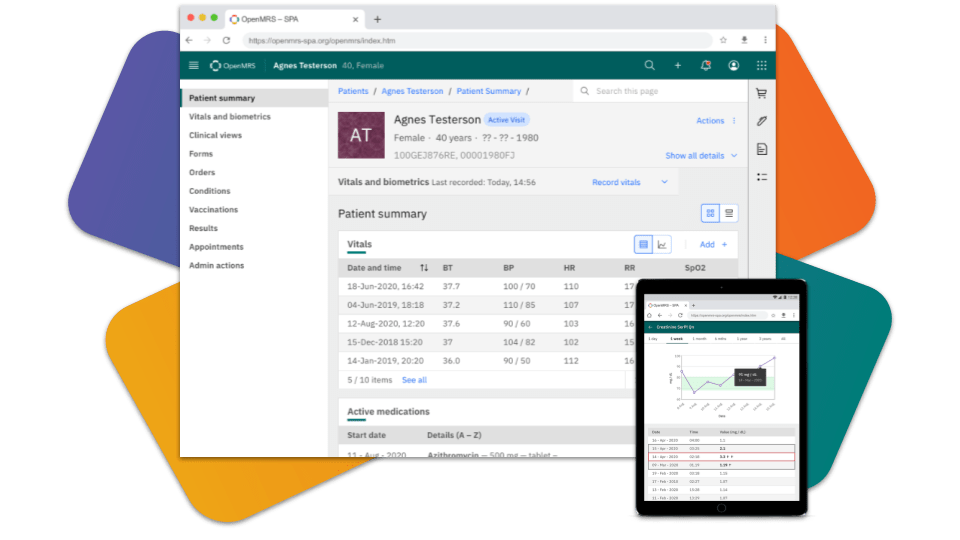The height and width of the screenshot is (540, 960).
Task: Select the 1 year tab on tablet
Action: pyautogui.click(x=742, y=339)
